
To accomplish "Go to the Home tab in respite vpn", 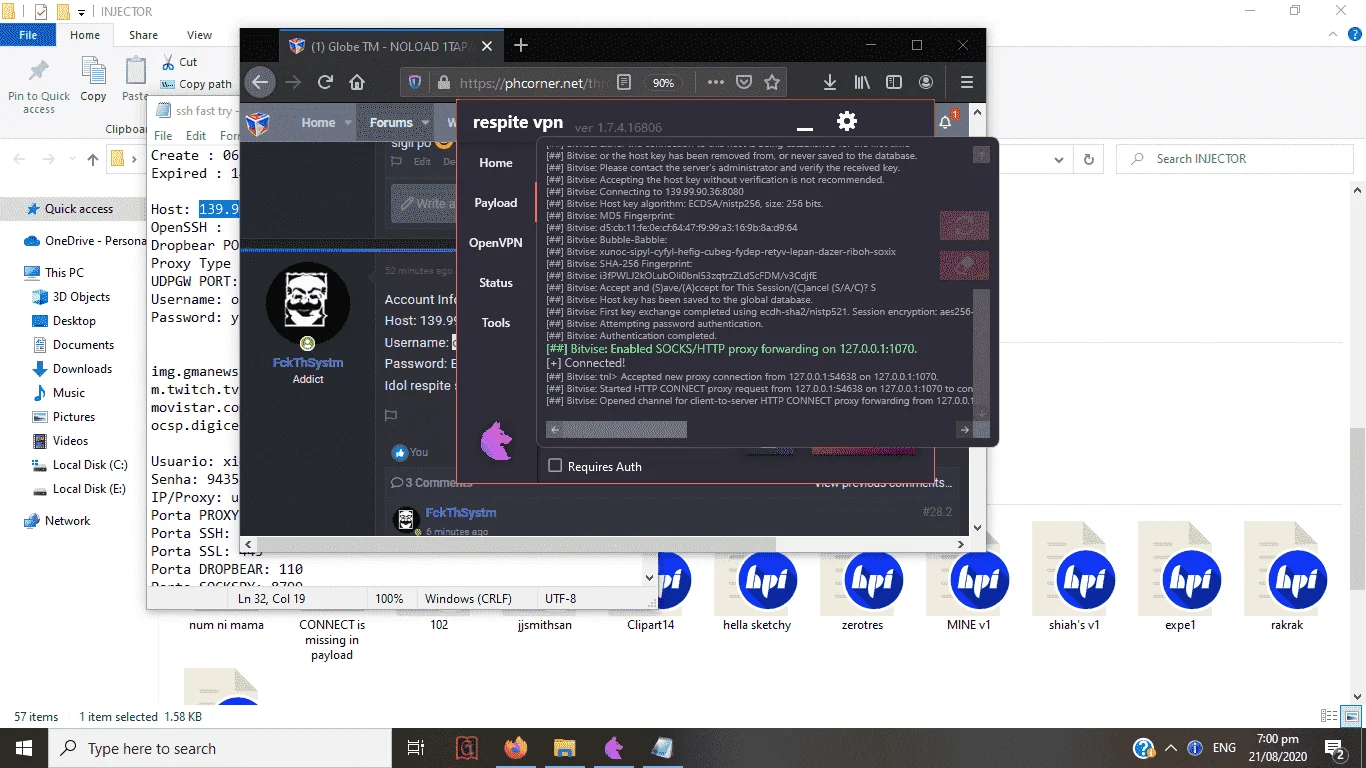I will click(x=496, y=163).
